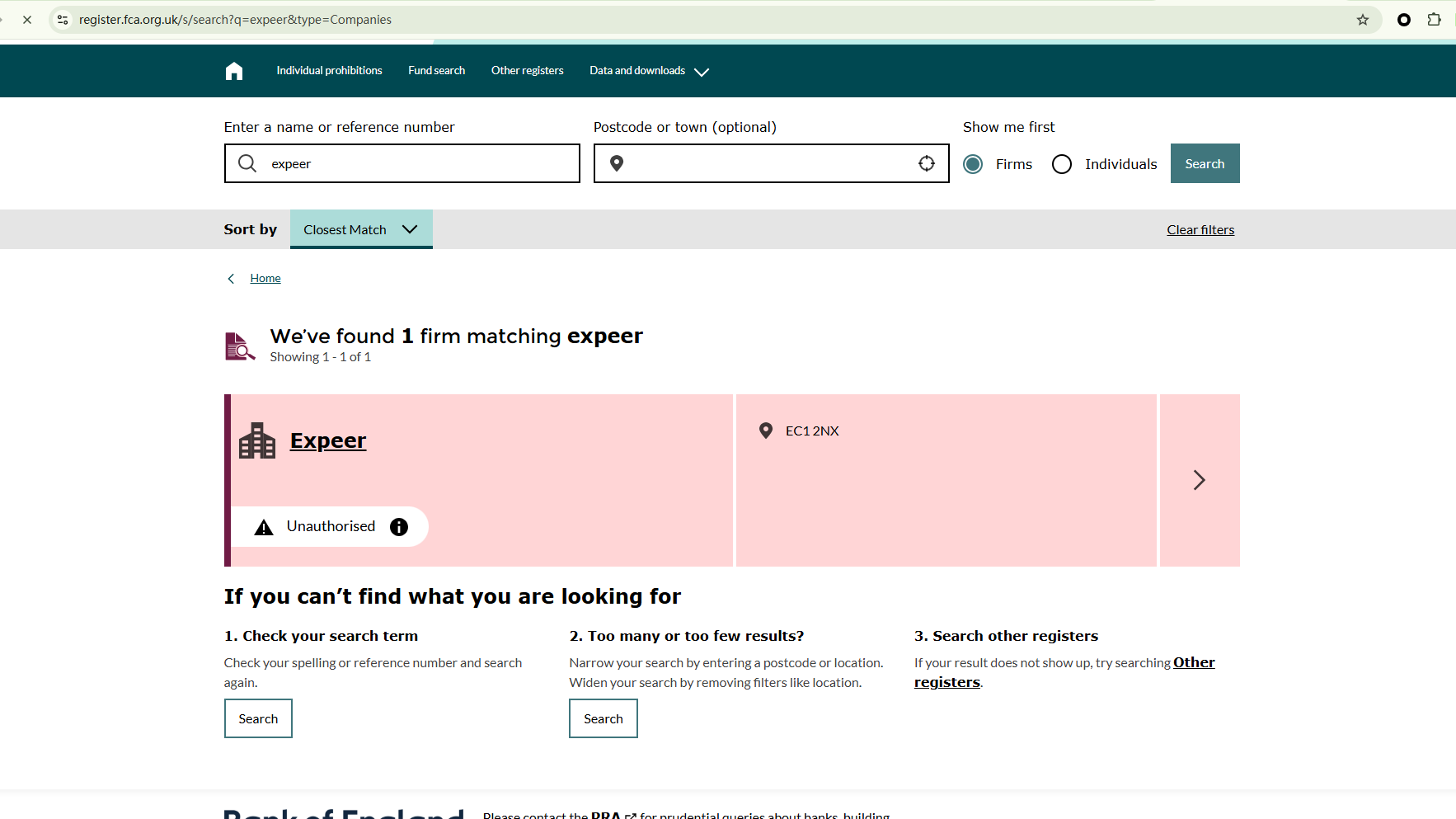
Task: Select the Individuals radio button
Action: (1062, 164)
